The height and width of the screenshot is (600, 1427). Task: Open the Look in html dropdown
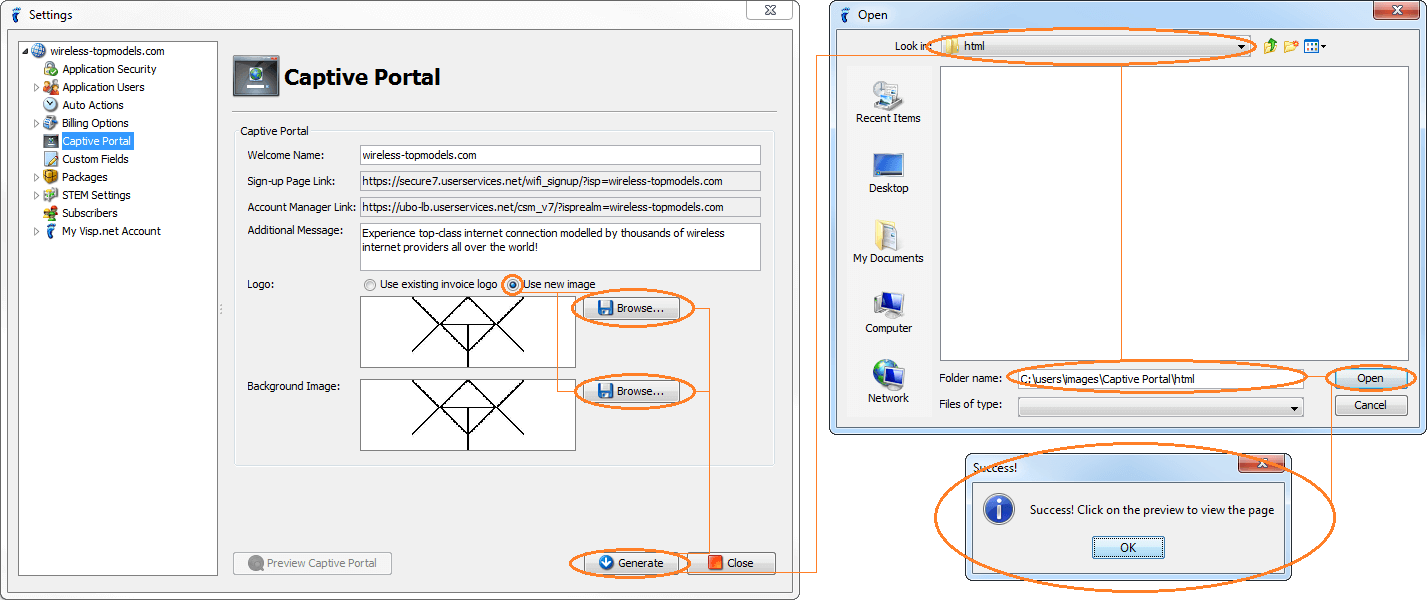1241,47
